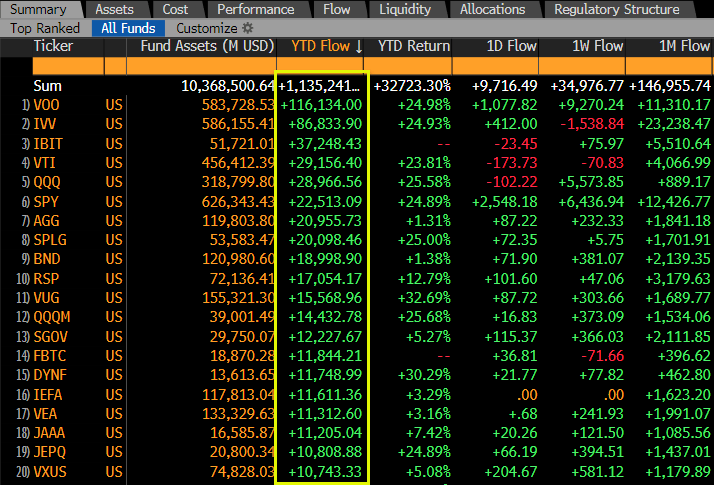714x485 pixels.
Task: Switch to the Top Ranked view
Action: 45,28
